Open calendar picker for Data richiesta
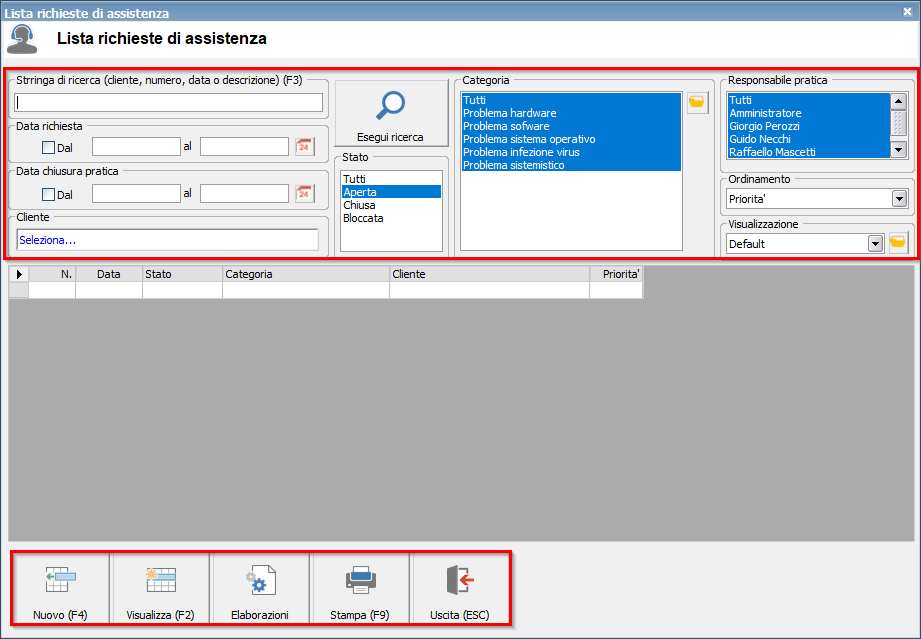Viewport: 921px width, 639px height. pos(305,147)
